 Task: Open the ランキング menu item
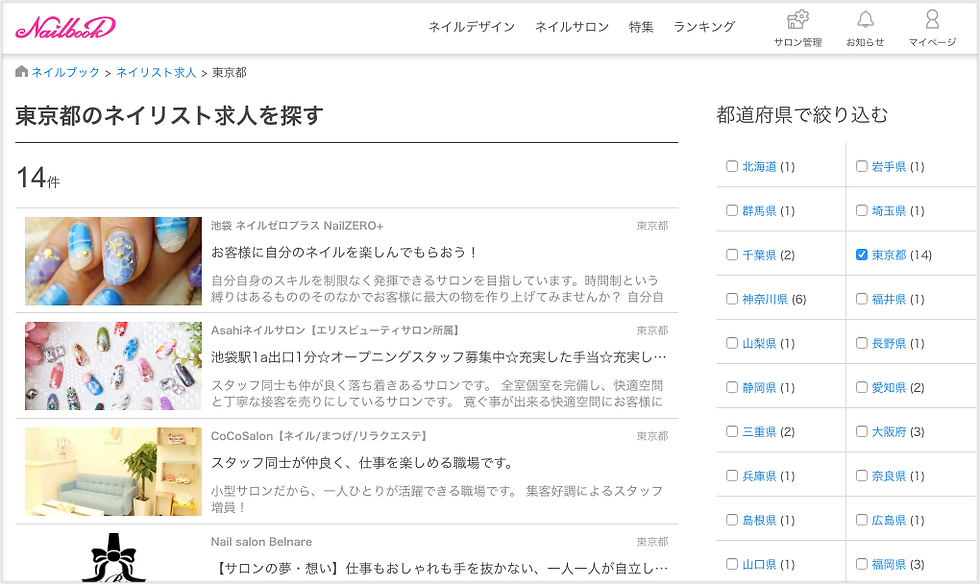point(704,27)
